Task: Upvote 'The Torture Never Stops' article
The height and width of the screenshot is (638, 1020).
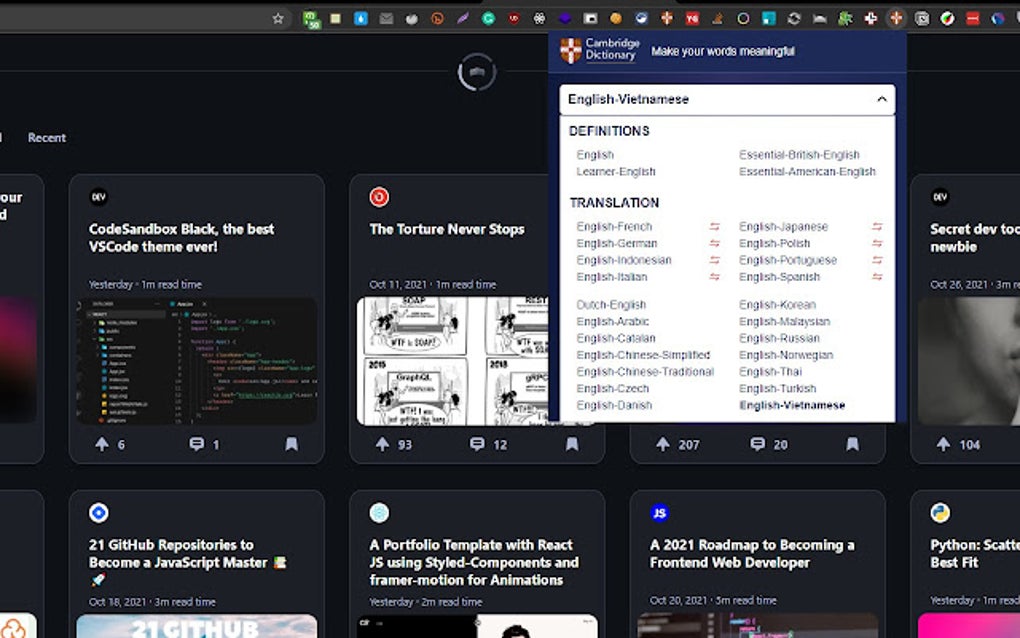Action: (382, 444)
